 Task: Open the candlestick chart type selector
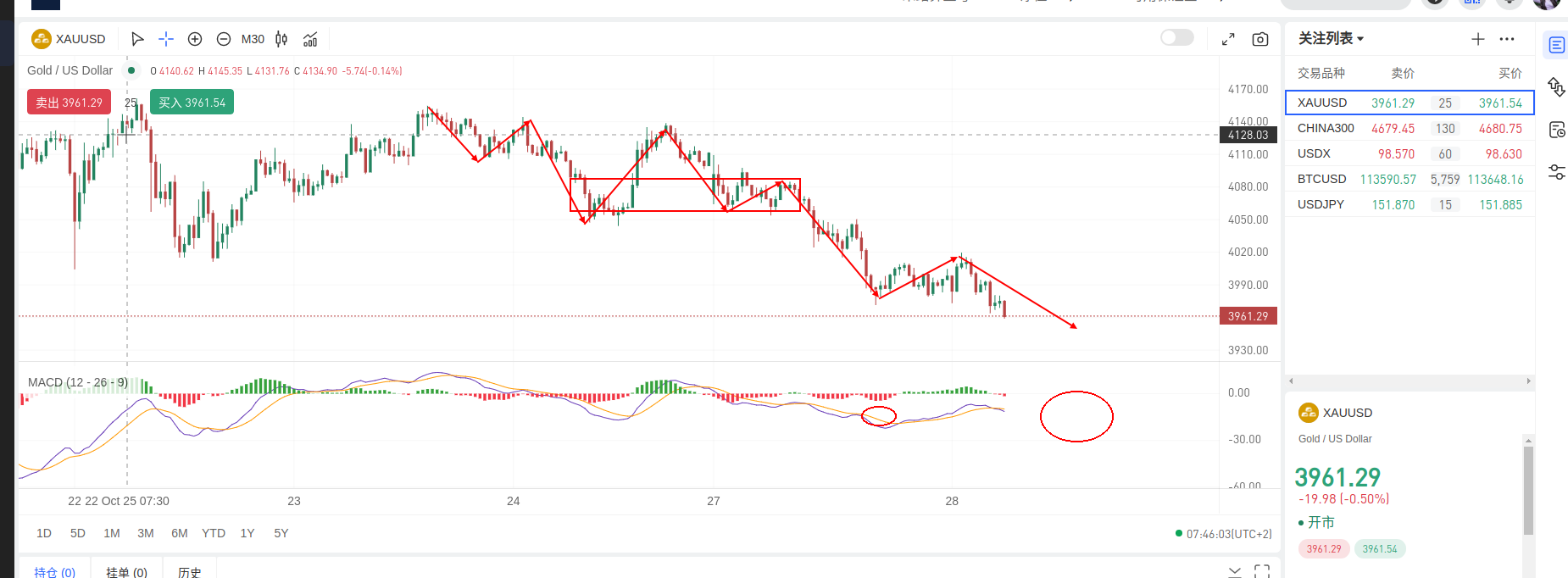click(281, 39)
